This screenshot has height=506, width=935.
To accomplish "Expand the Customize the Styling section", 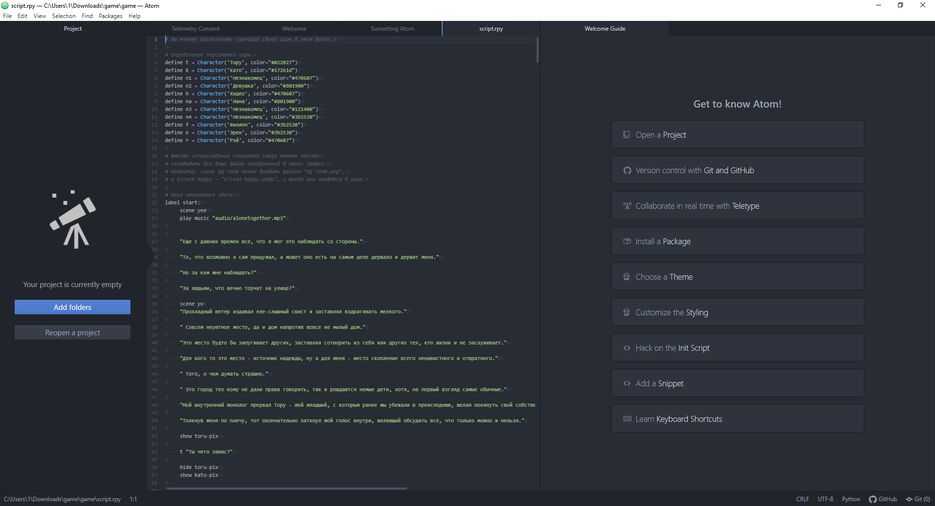I will [737, 312].
